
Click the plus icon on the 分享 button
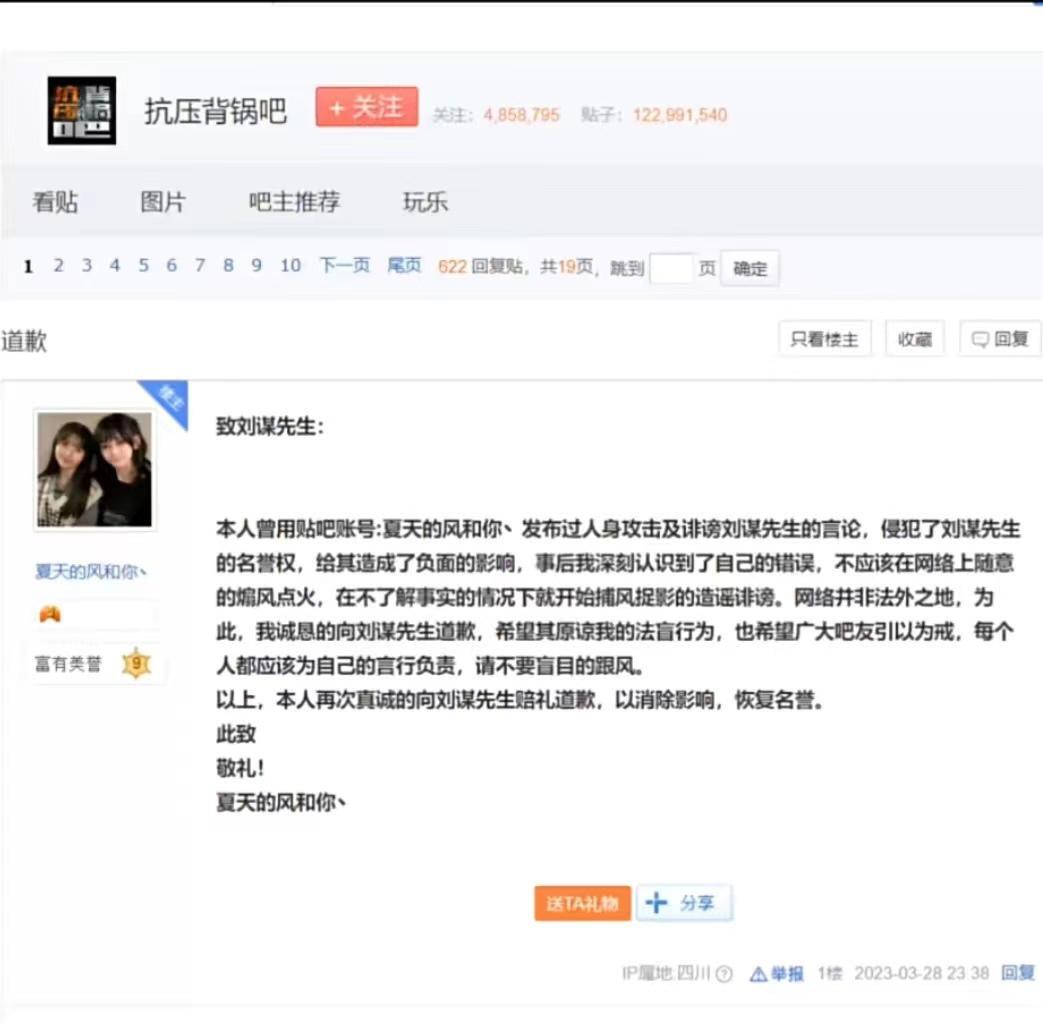[656, 902]
